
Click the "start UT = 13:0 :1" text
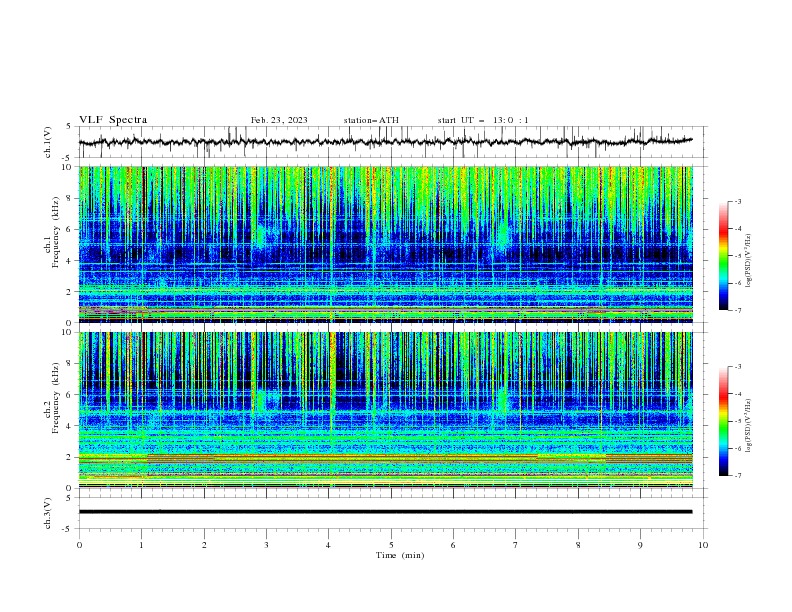coord(483,120)
